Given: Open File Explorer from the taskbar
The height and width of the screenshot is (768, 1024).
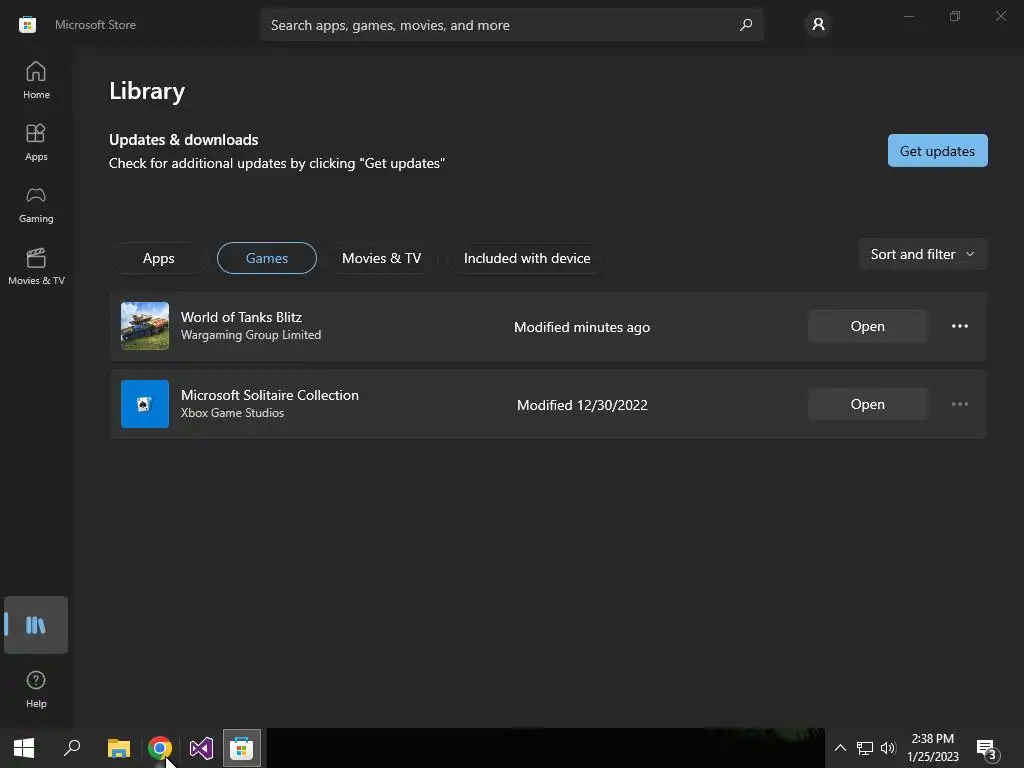Looking at the screenshot, I should 119,748.
